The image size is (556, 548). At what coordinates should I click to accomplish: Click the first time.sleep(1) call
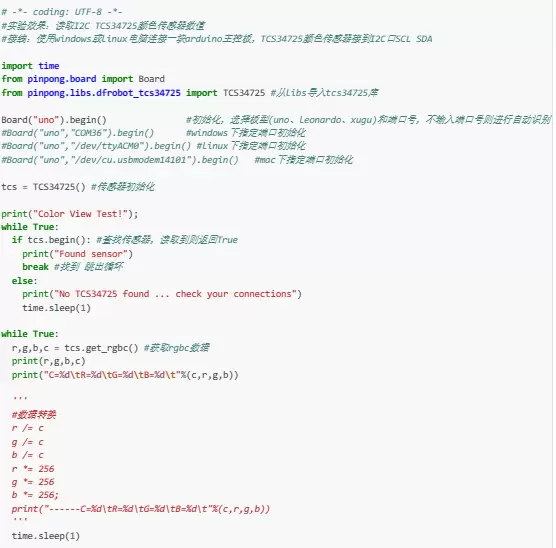(56, 308)
